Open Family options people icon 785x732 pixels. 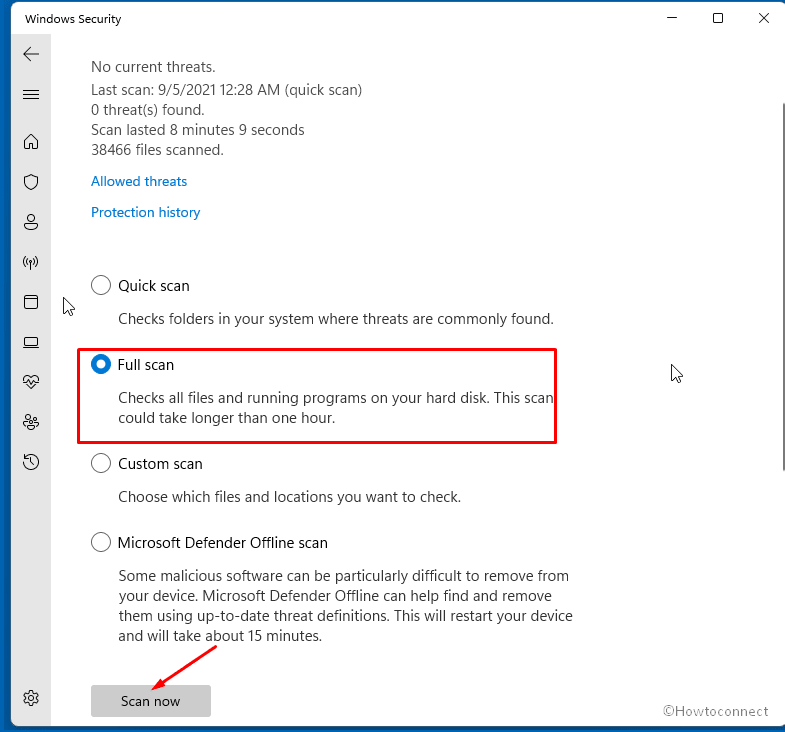(x=31, y=422)
